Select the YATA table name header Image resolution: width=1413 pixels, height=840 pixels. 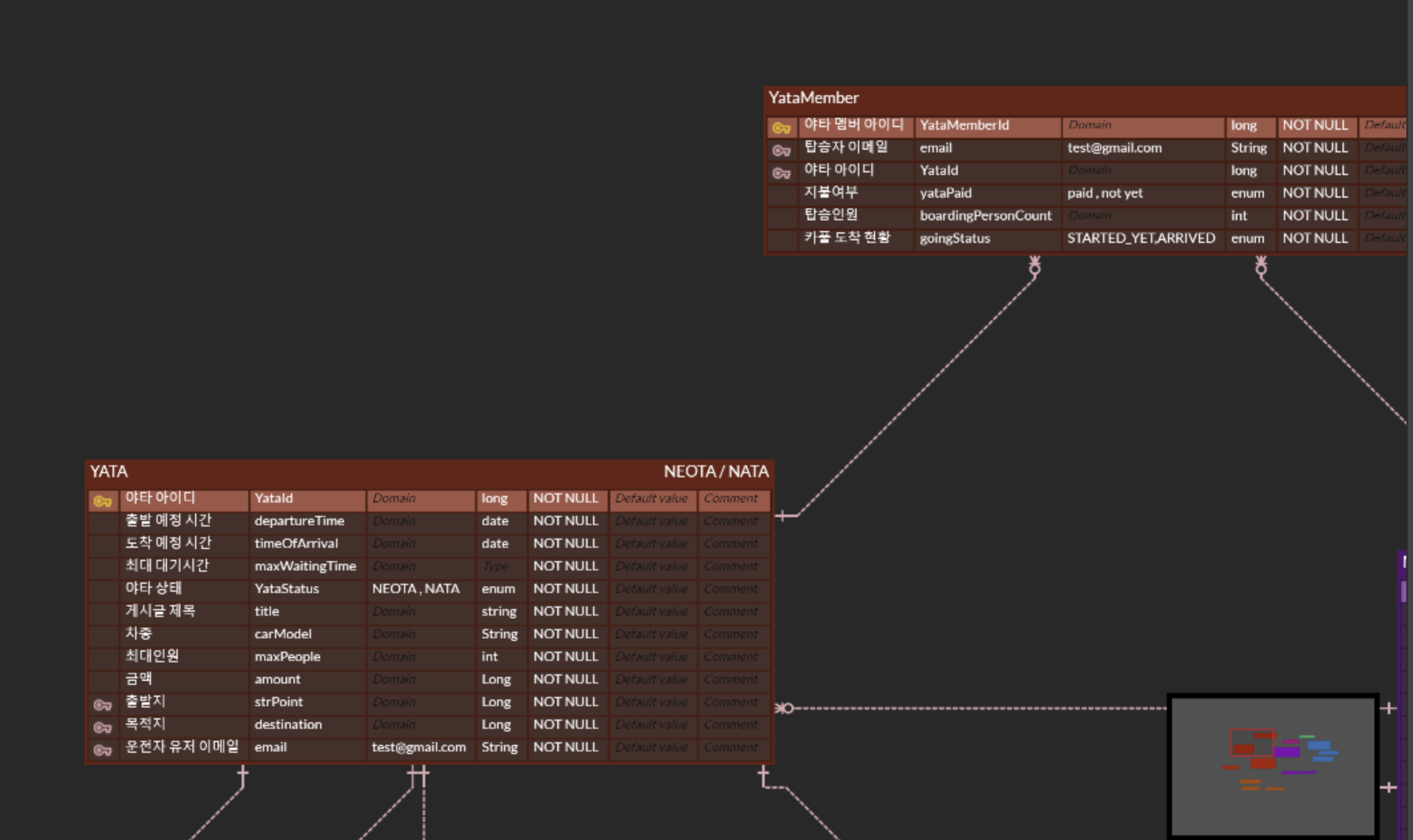coord(108,471)
